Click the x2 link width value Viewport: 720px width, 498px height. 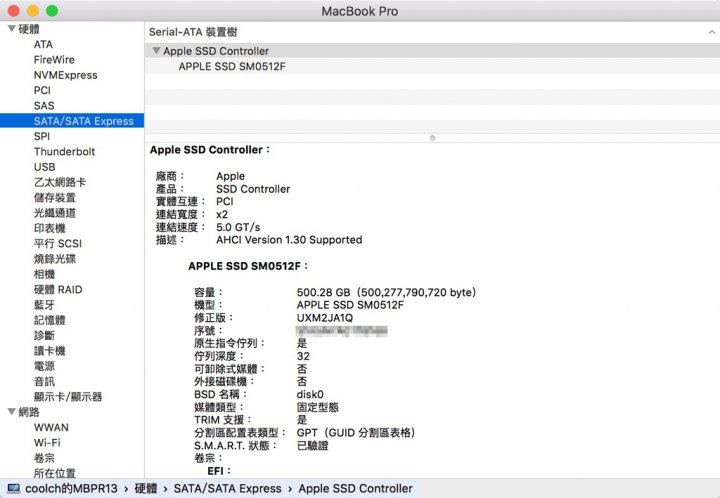pyautogui.click(x=222, y=214)
